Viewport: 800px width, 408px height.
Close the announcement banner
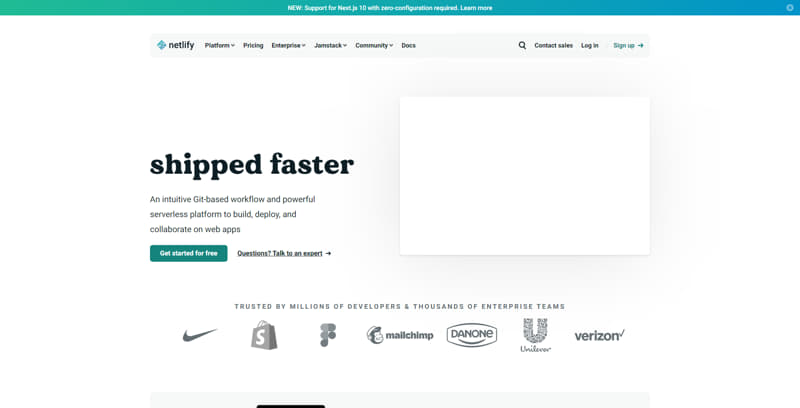[790, 8]
